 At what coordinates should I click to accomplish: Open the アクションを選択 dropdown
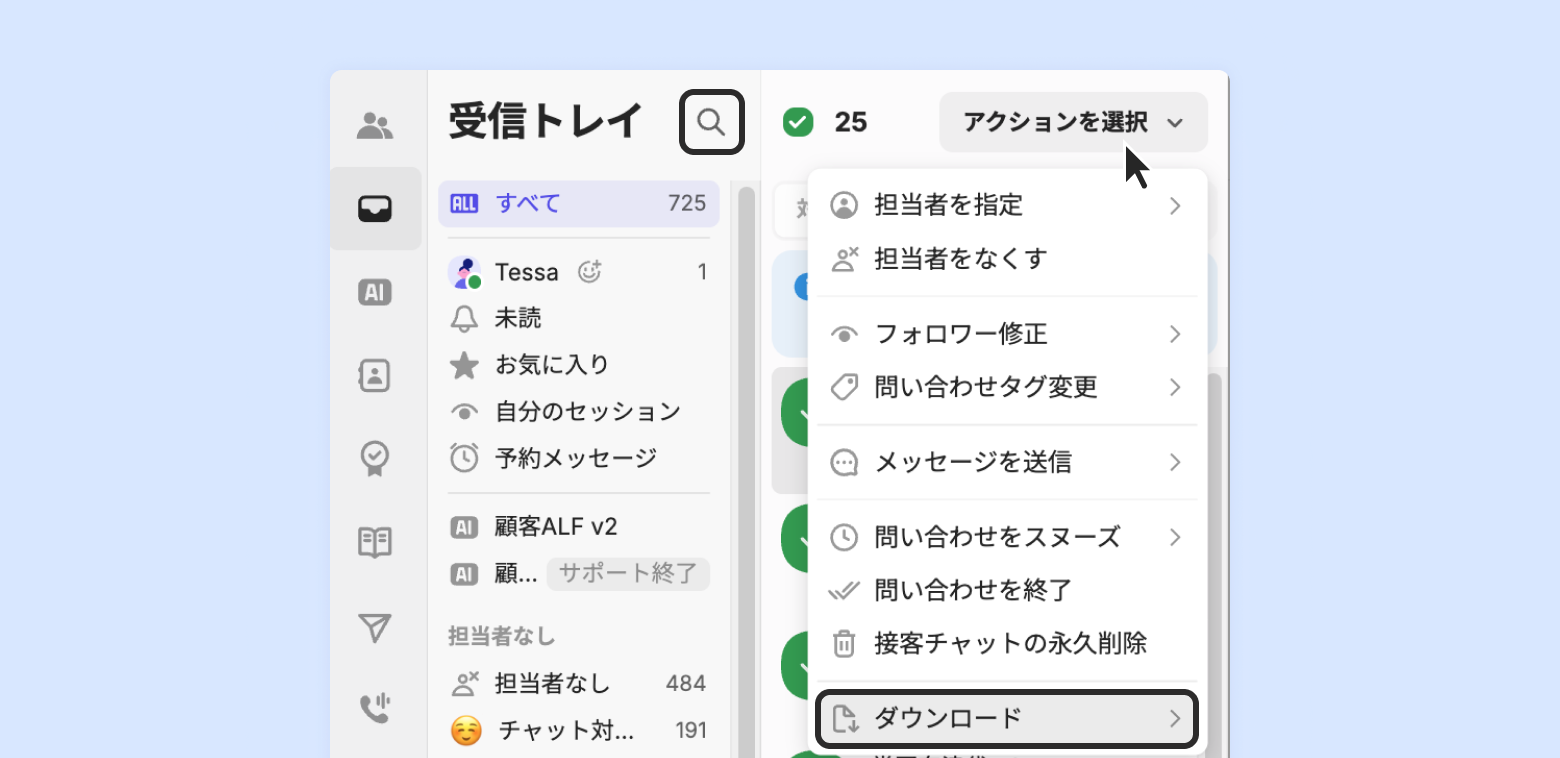pyautogui.click(x=1073, y=122)
